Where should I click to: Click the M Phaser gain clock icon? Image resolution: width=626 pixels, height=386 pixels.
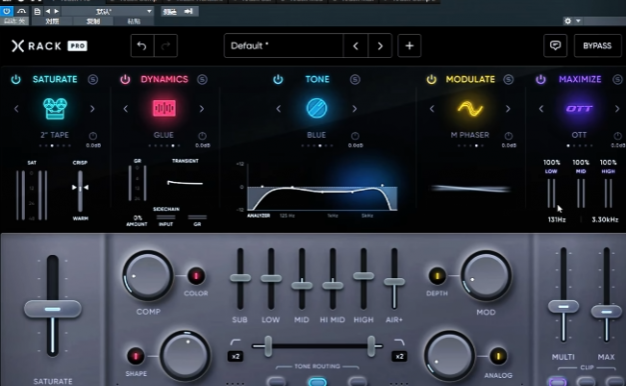pos(508,136)
